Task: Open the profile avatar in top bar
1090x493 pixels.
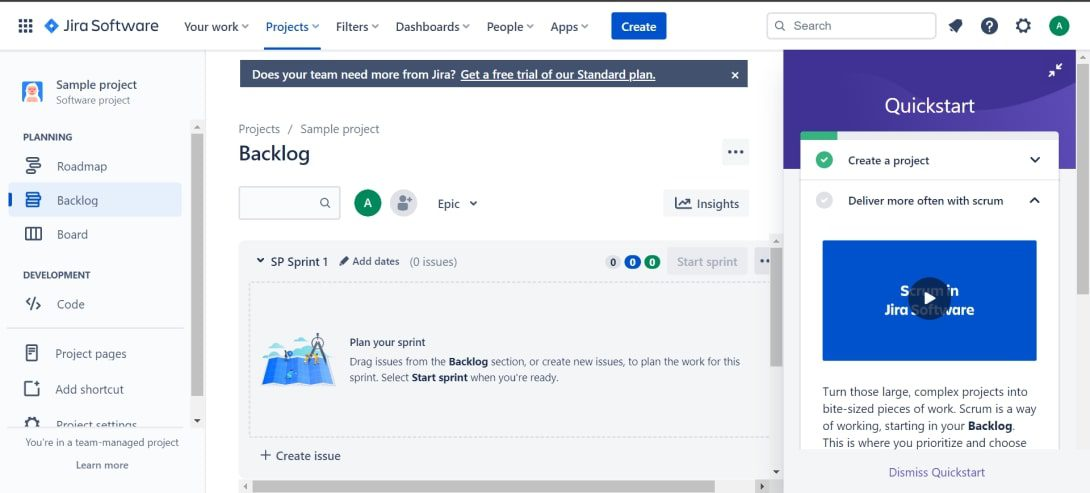Action: click(x=1059, y=26)
